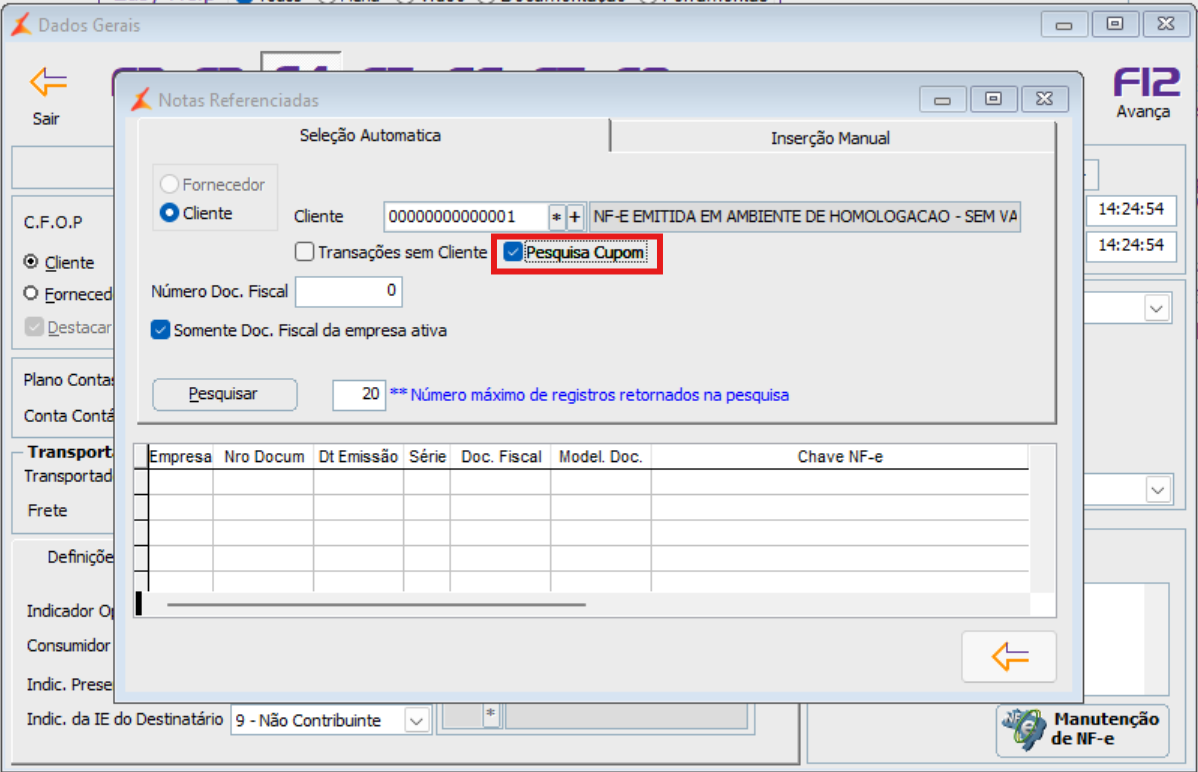1198x772 pixels.
Task: Click the second 14:24:54 time field
Action: 1131,245
